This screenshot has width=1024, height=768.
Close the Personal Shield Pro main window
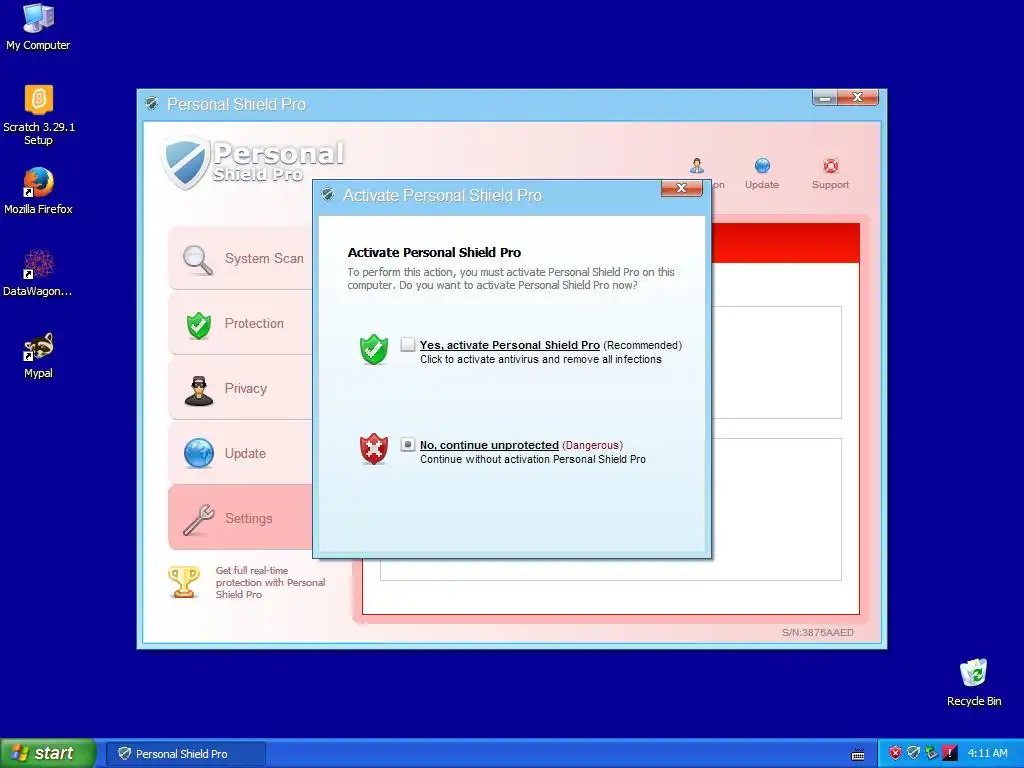pos(858,97)
